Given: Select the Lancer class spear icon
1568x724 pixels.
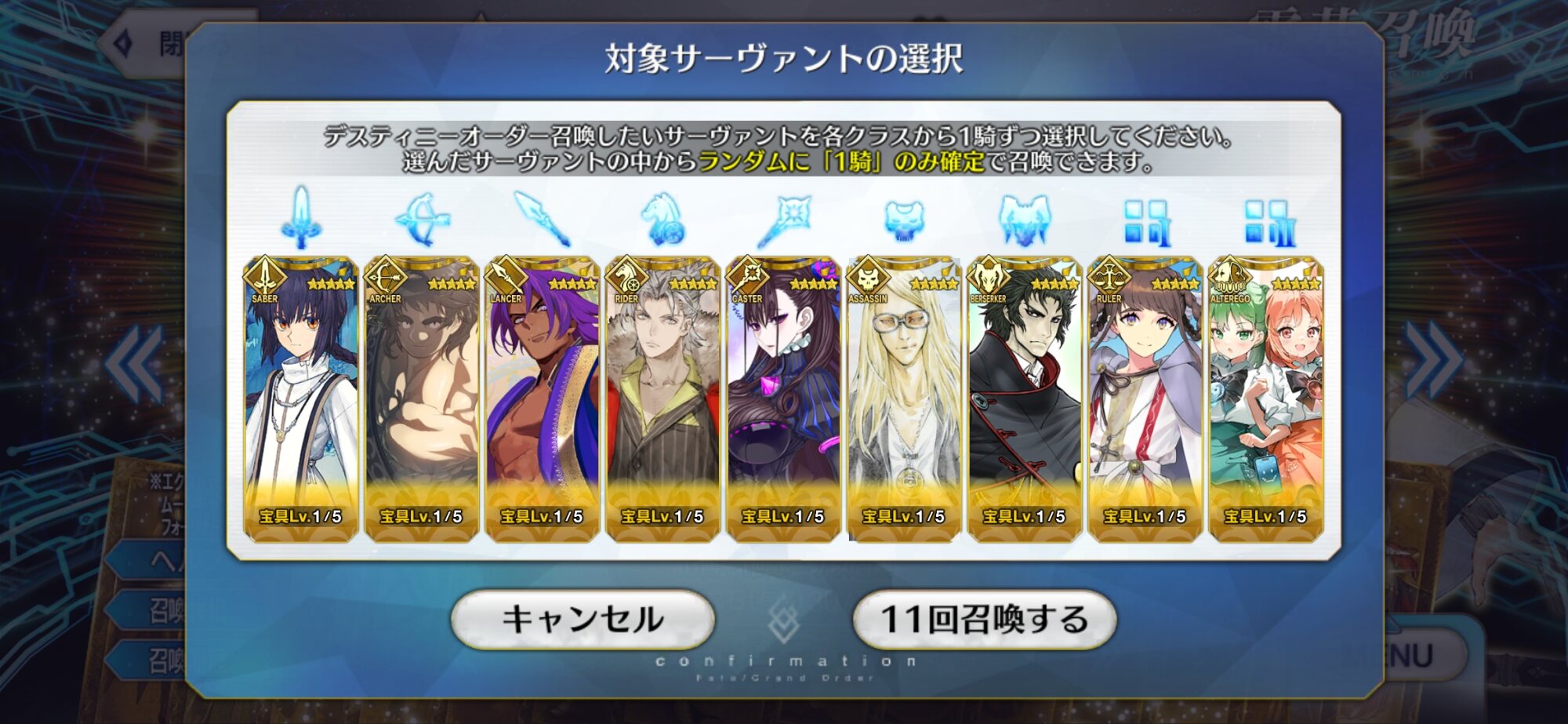Looking at the screenshot, I should coord(542,219).
